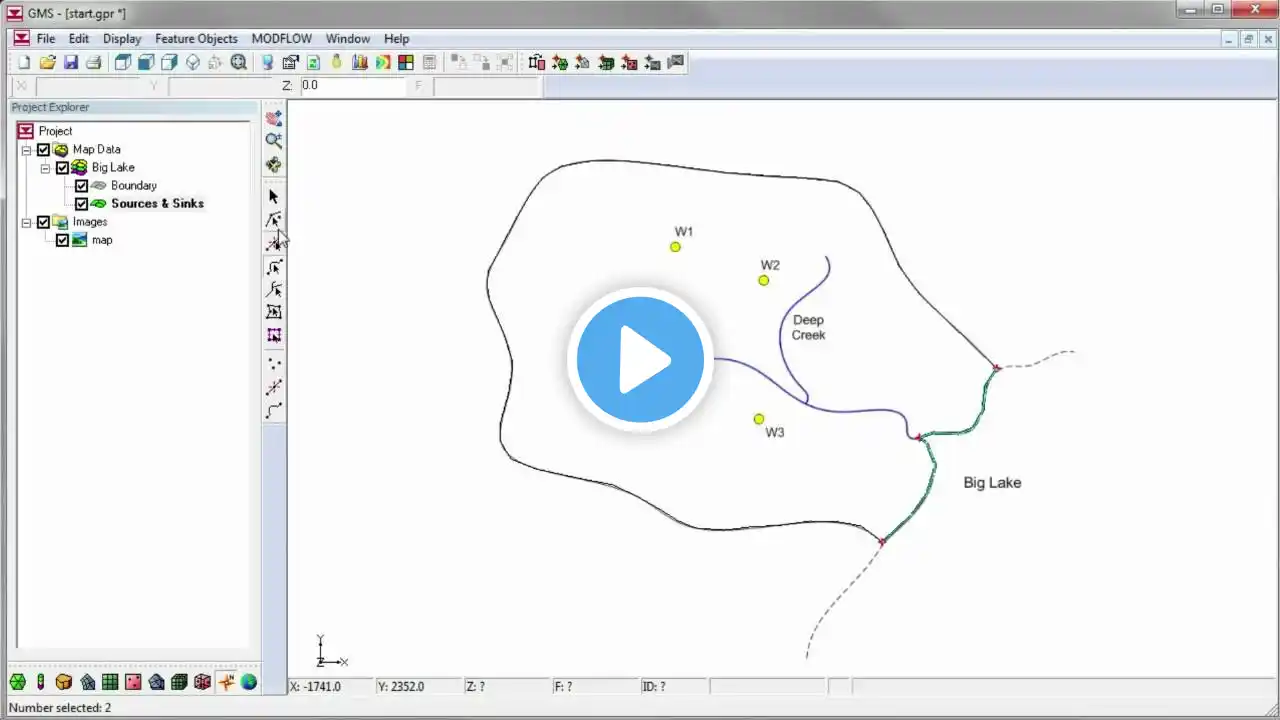Click the X: -1741.0 status bar readout
The image size is (1280, 720).
(316, 687)
